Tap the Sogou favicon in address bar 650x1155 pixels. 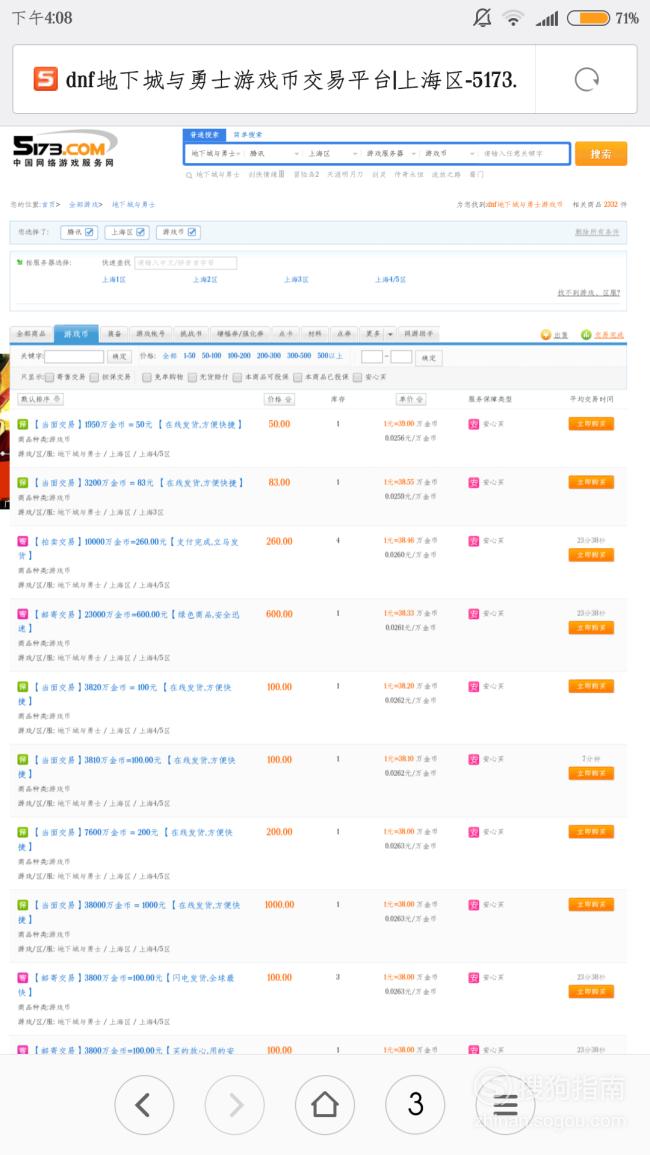pos(46,79)
